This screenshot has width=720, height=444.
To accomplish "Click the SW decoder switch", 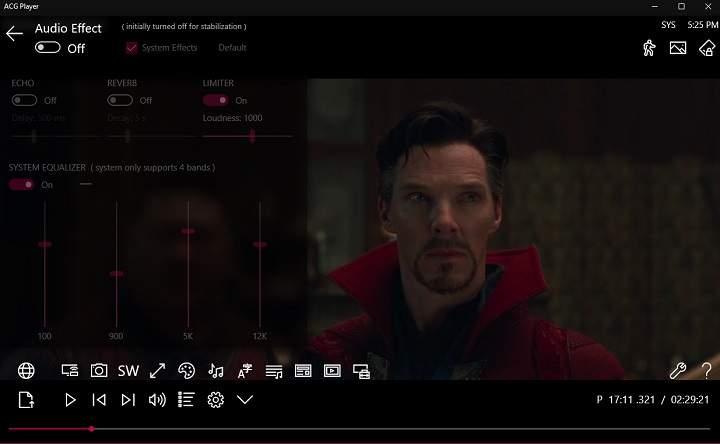I will tap(128, 371).
